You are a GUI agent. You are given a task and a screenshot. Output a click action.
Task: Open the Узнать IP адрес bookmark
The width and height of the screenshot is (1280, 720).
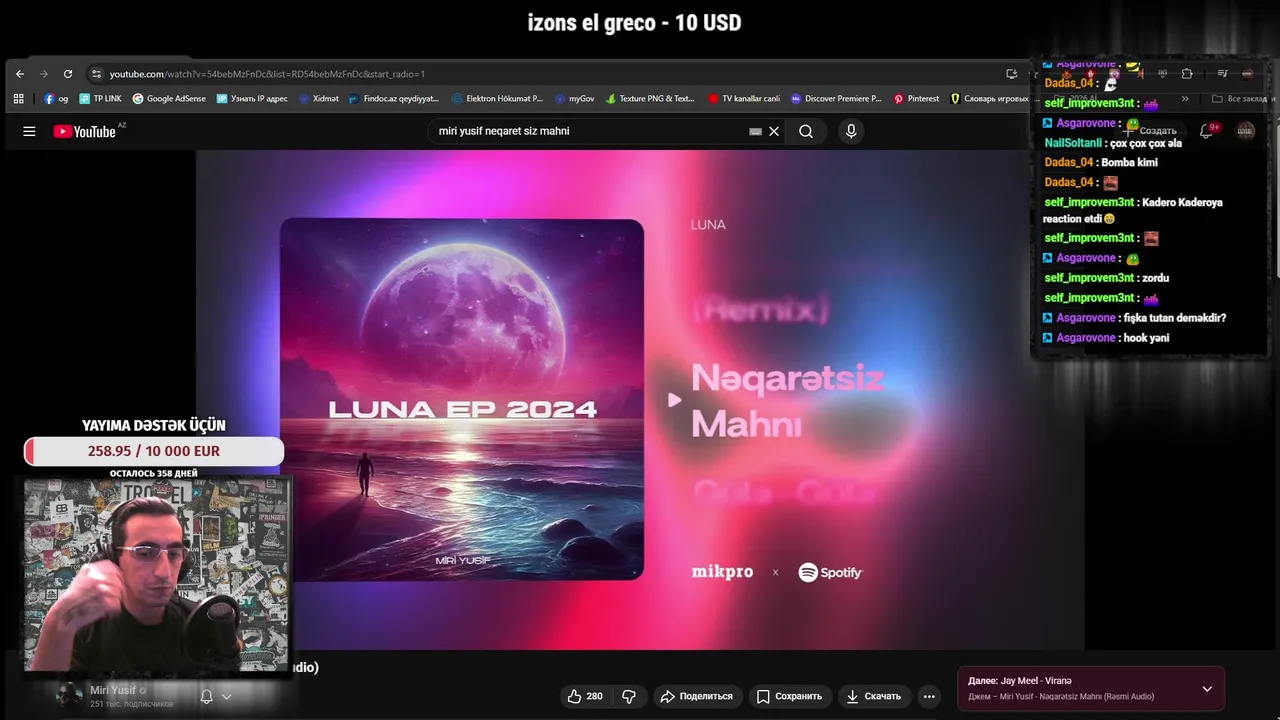tap(252, 99)
